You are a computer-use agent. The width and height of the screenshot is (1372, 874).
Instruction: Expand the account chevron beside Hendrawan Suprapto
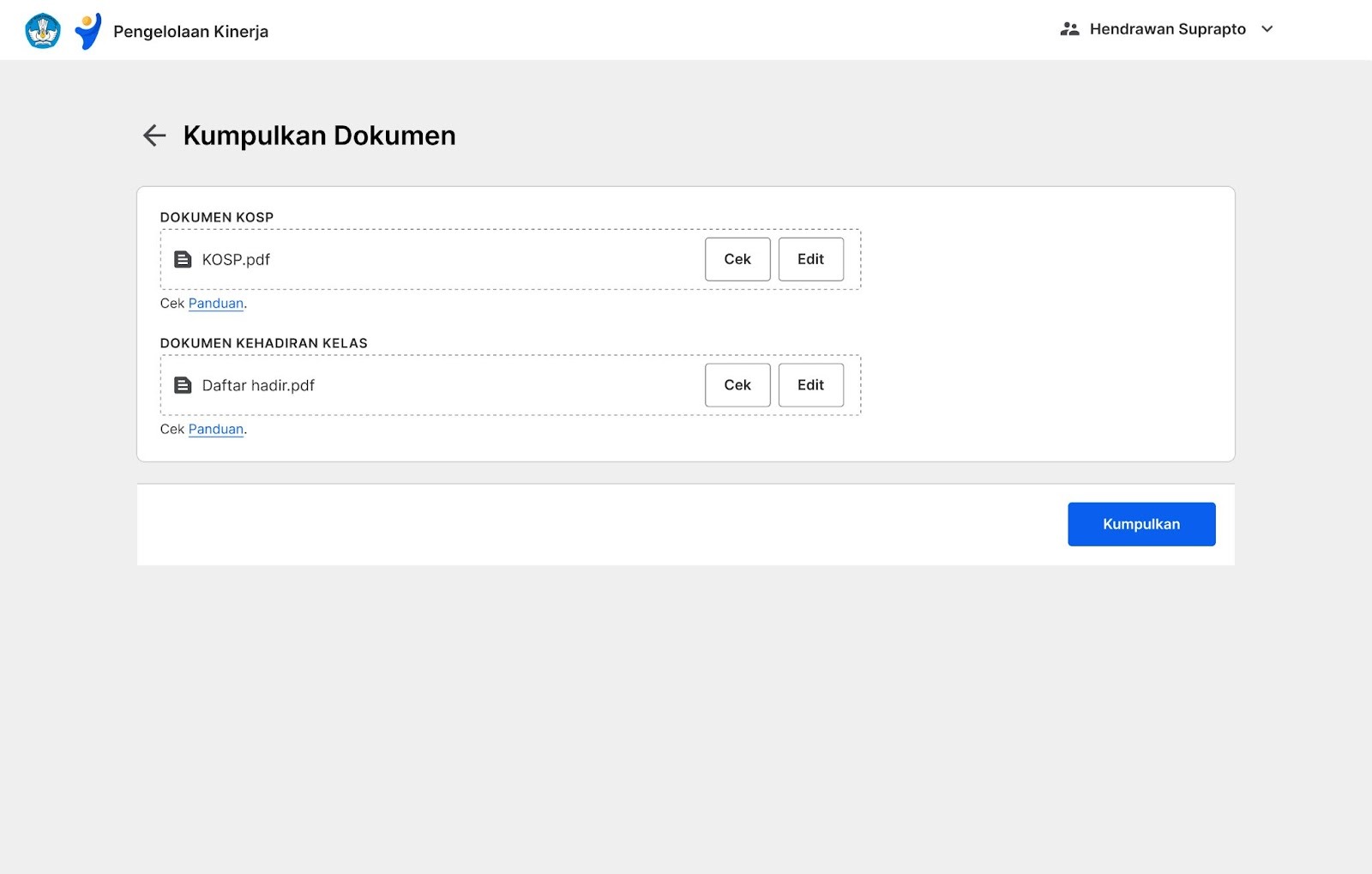point(1267,29)
